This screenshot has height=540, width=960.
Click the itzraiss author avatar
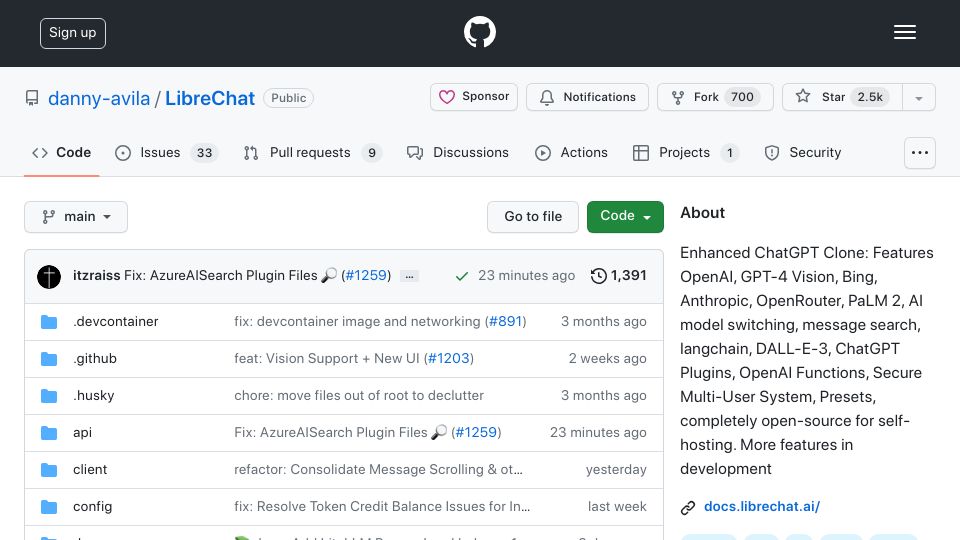pyautogui.click(x=49, y=276)
